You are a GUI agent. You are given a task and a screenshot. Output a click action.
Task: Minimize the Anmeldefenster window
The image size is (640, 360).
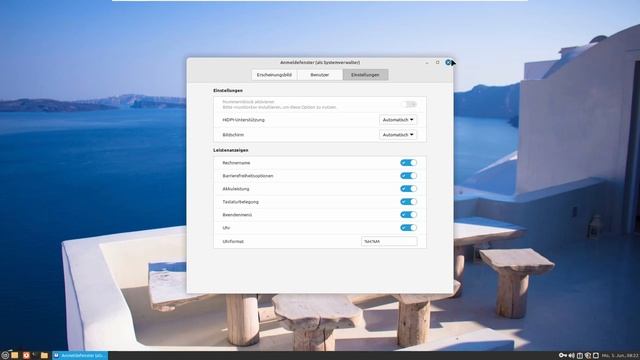point(427,62)
